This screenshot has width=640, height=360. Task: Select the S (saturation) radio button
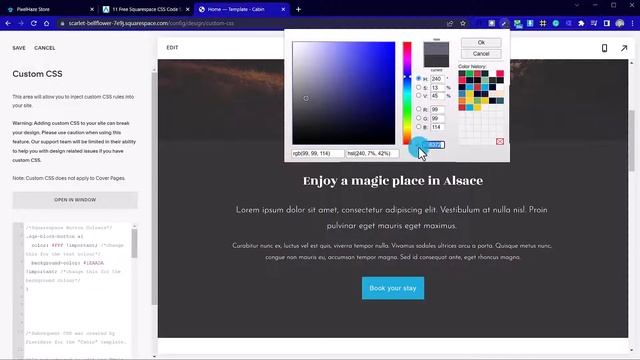pos(418,87)
